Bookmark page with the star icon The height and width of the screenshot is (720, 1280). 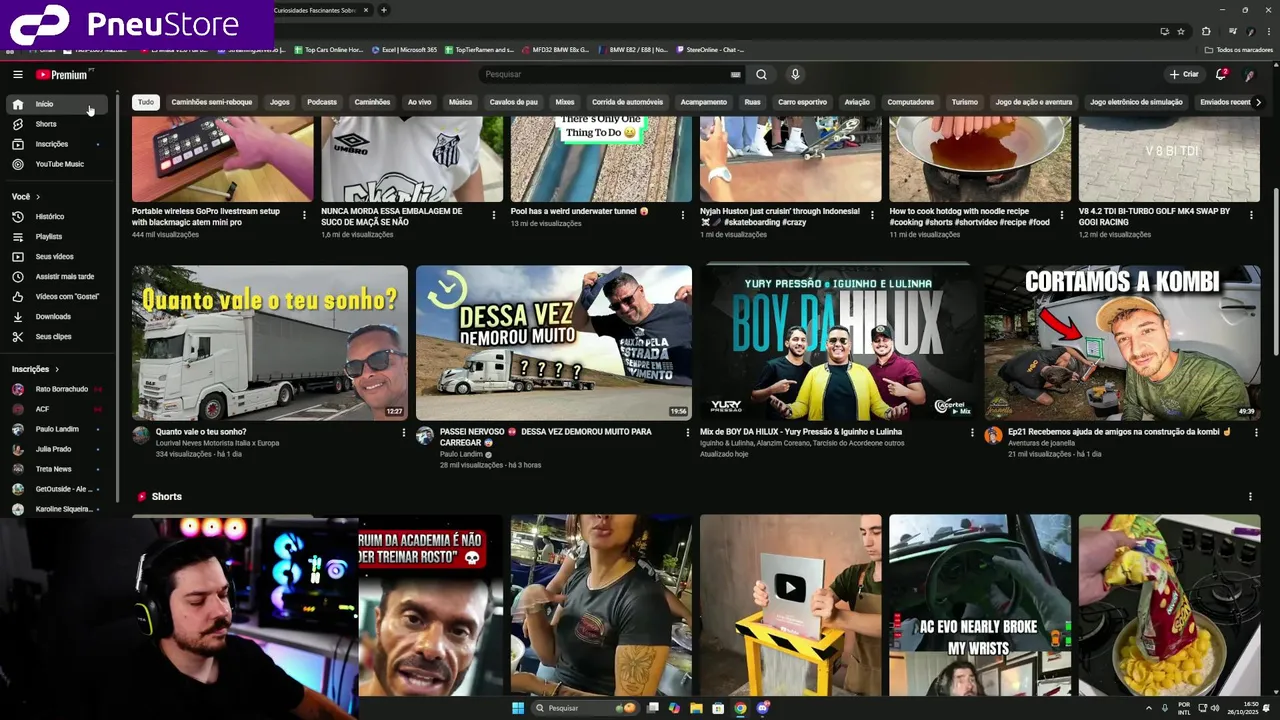1181,31
